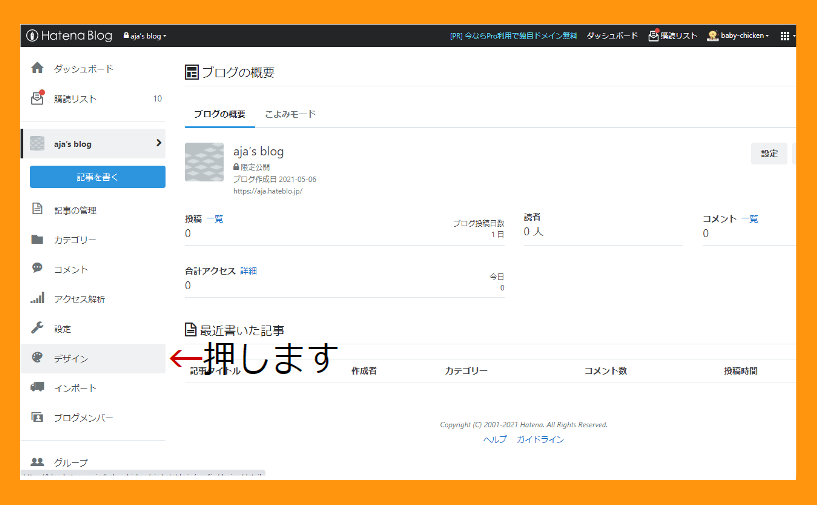Click the 記事を書く button
Viewport: 817px width, 505px height.
(97, 177)
